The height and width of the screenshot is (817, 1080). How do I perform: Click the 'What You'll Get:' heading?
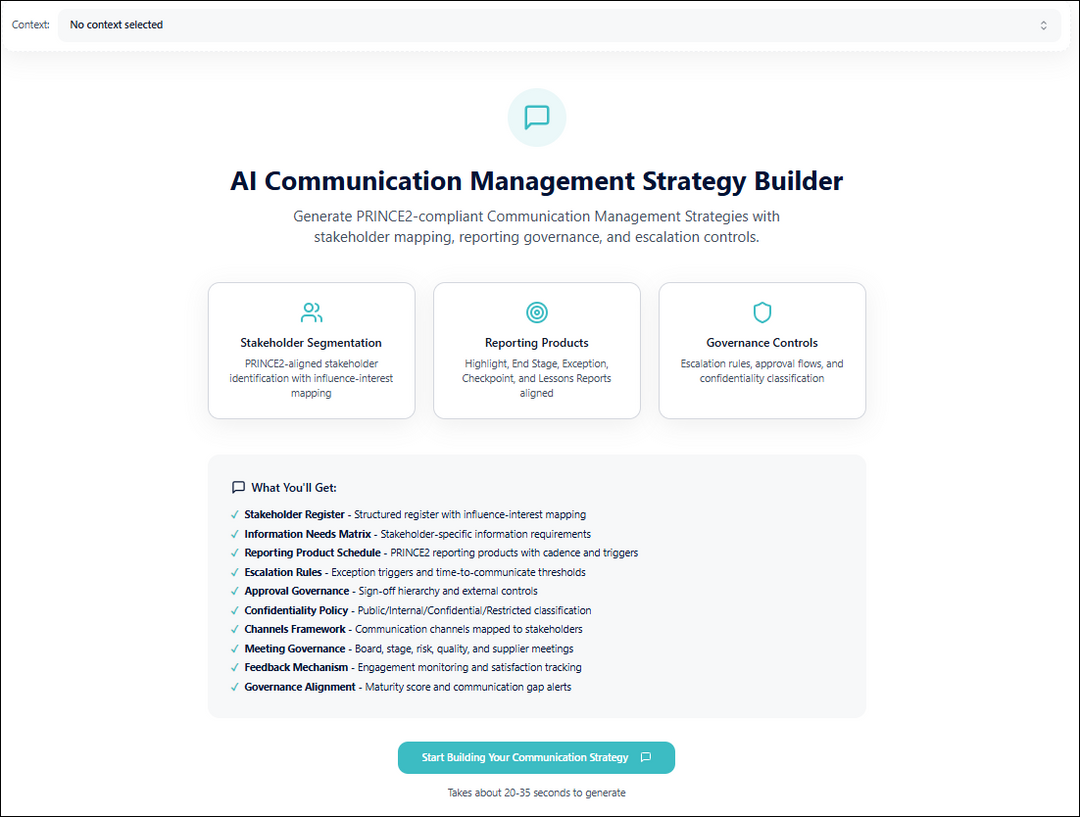click(294, 488)
